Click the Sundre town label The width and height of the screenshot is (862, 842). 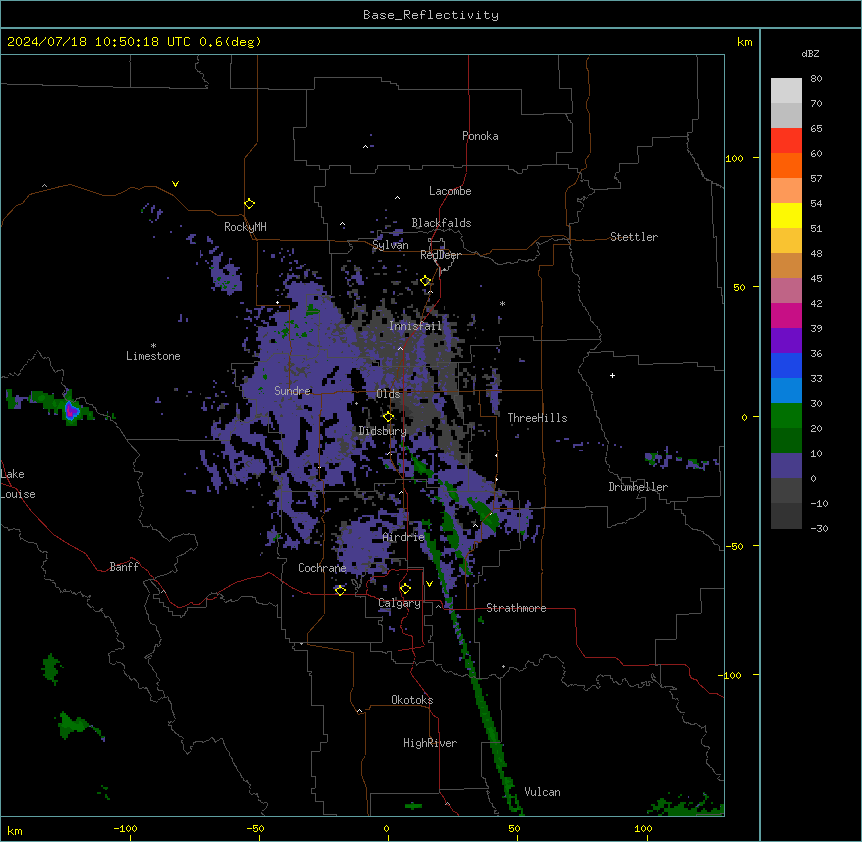click(x=292, y=391)
